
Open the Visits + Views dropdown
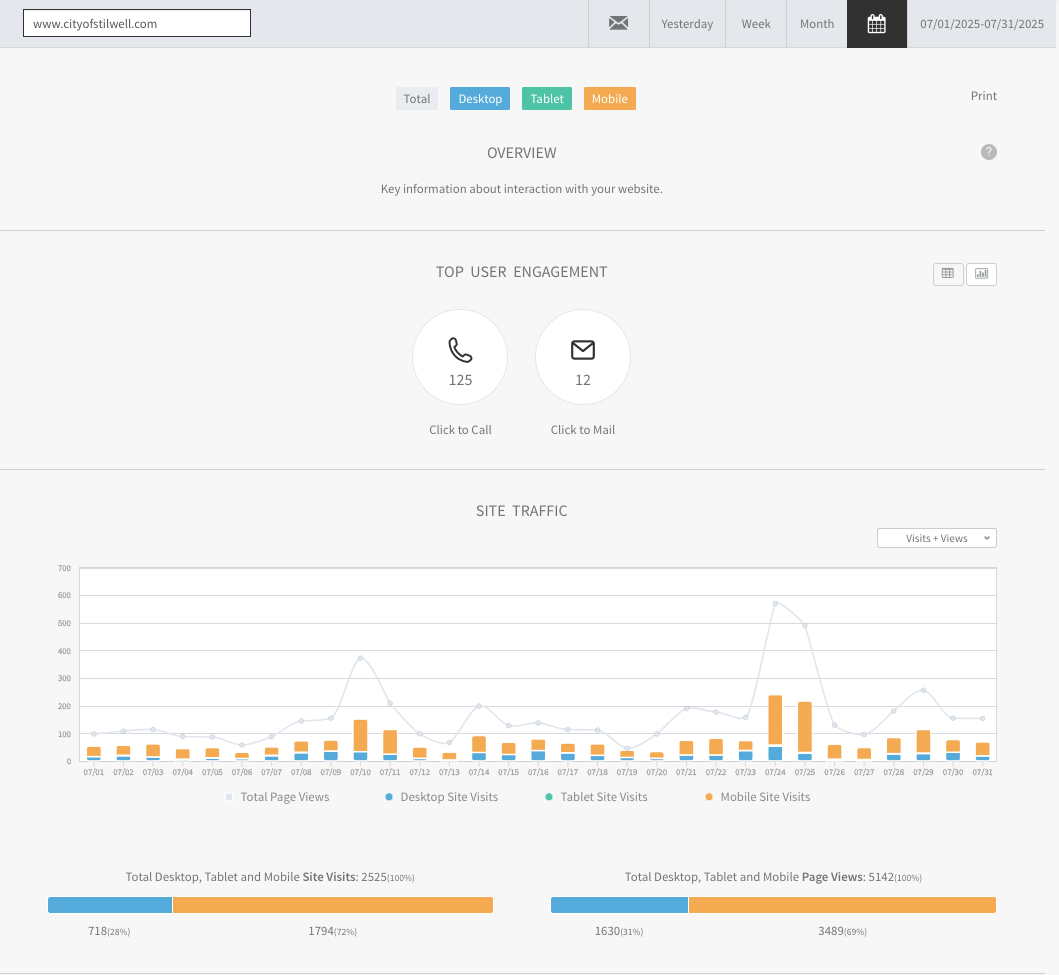point(936,538)
